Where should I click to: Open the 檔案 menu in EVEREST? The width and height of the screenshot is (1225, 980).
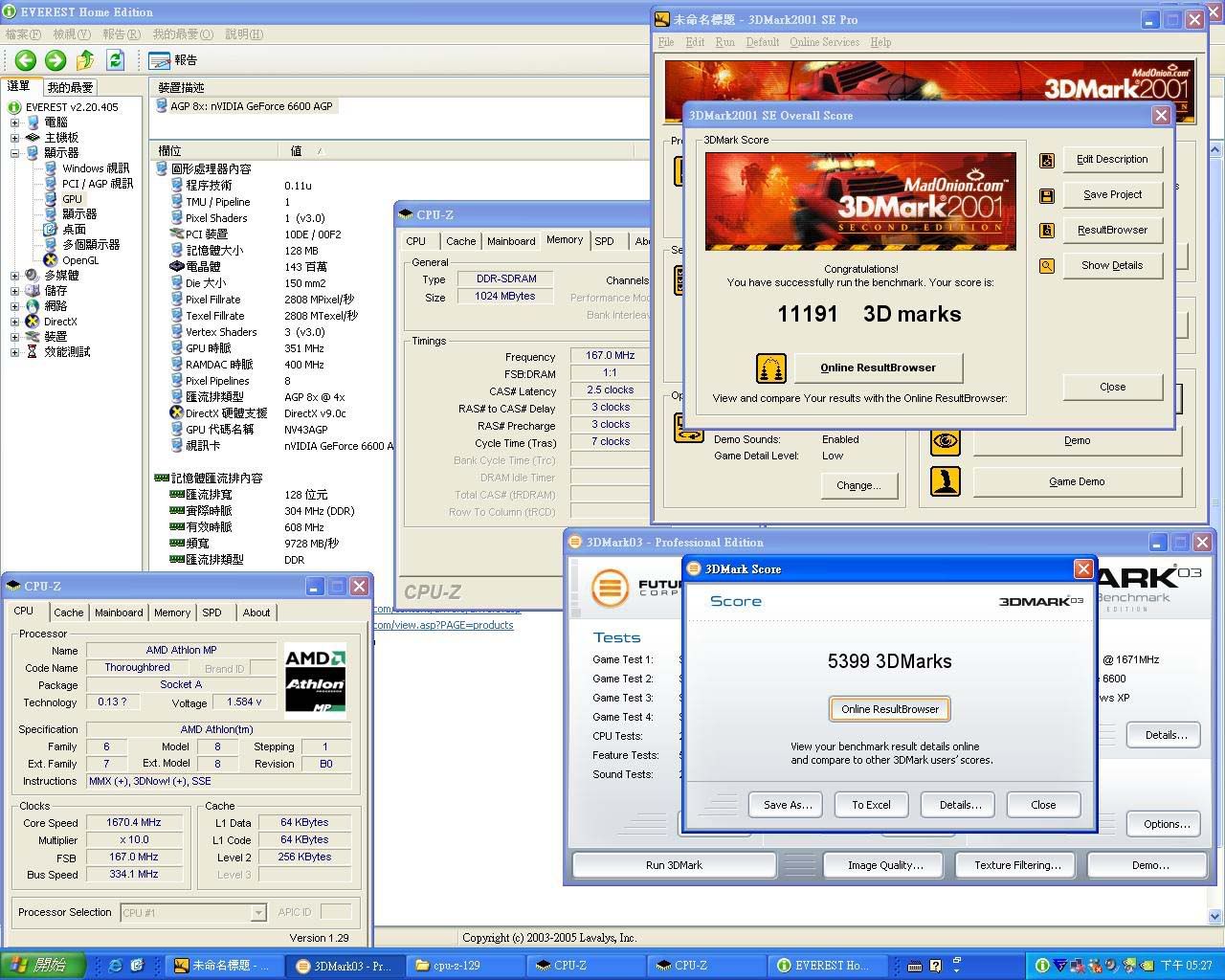pos(23,34)
